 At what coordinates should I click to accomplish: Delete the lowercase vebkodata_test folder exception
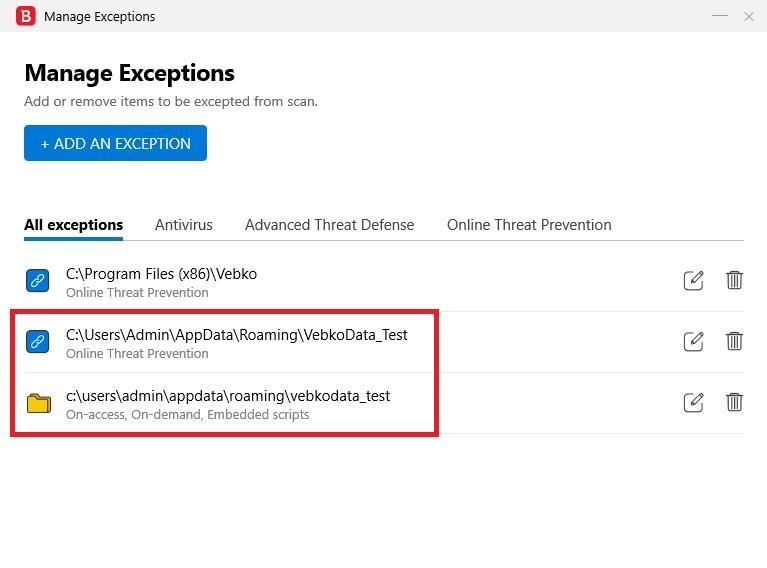click(x=734, y=403)
